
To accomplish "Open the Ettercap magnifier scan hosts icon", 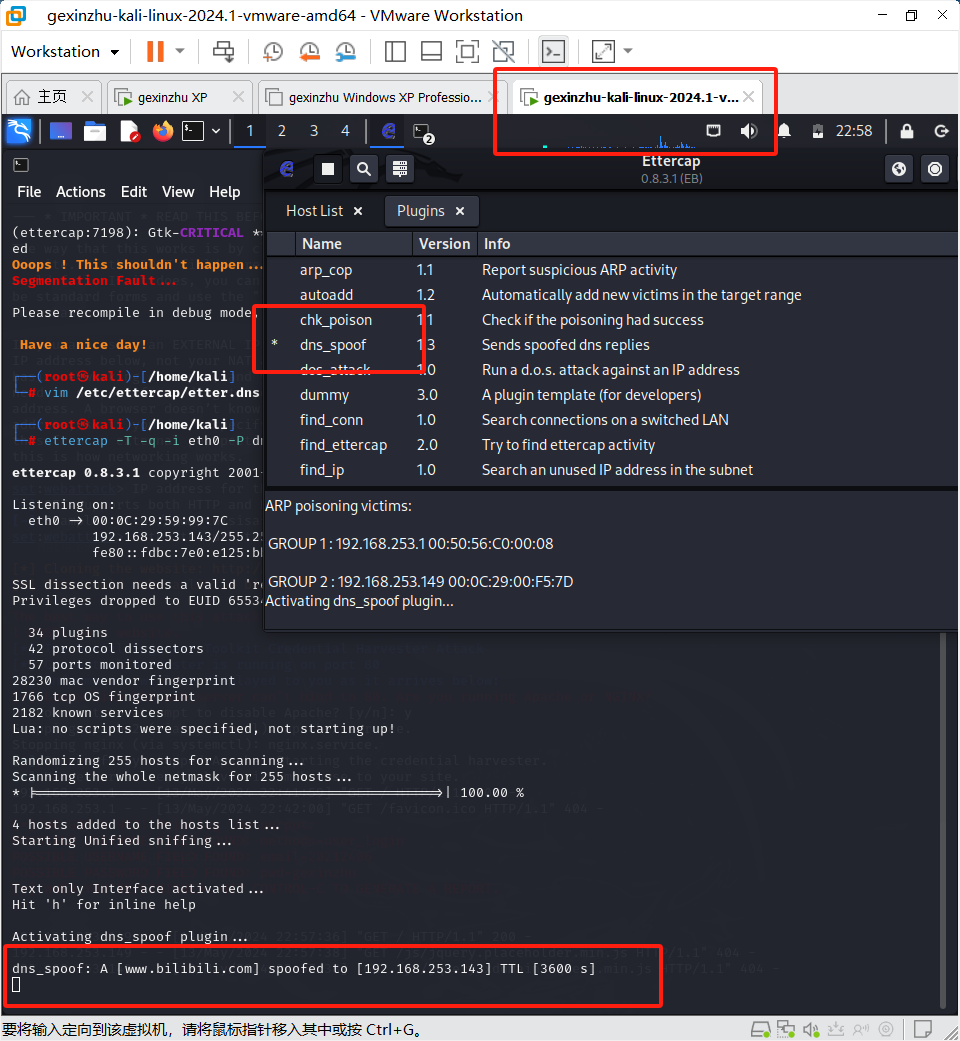I will tap(363, 169).
